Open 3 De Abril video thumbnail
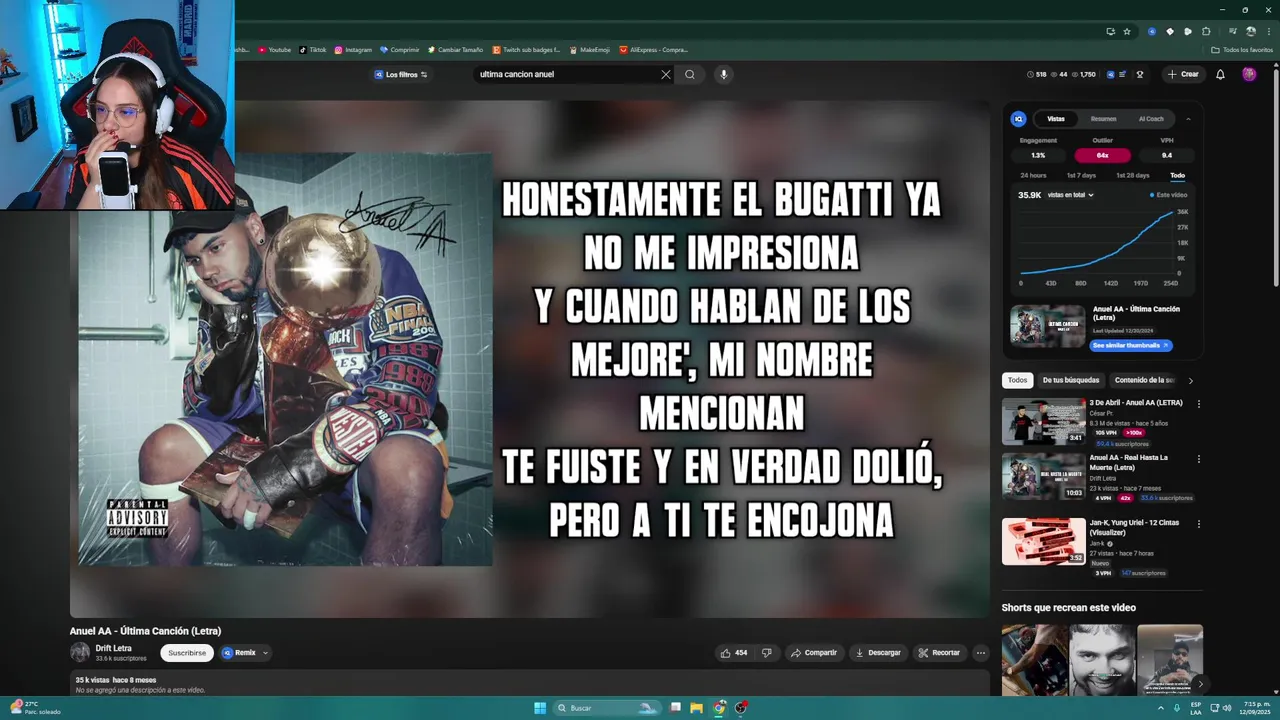 pos(1044,421)
